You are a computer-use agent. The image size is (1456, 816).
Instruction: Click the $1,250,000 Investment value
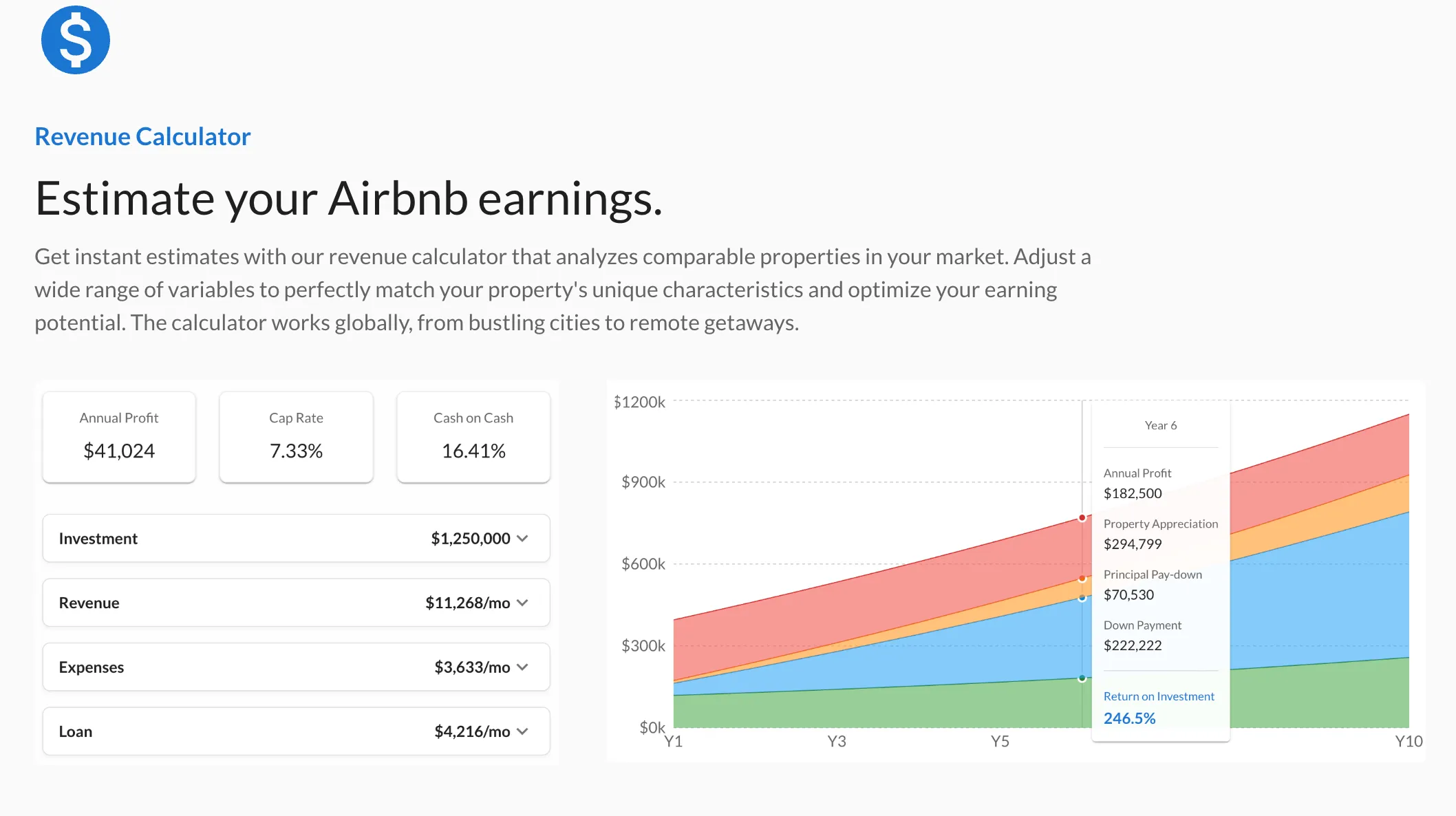coord(470,539)
